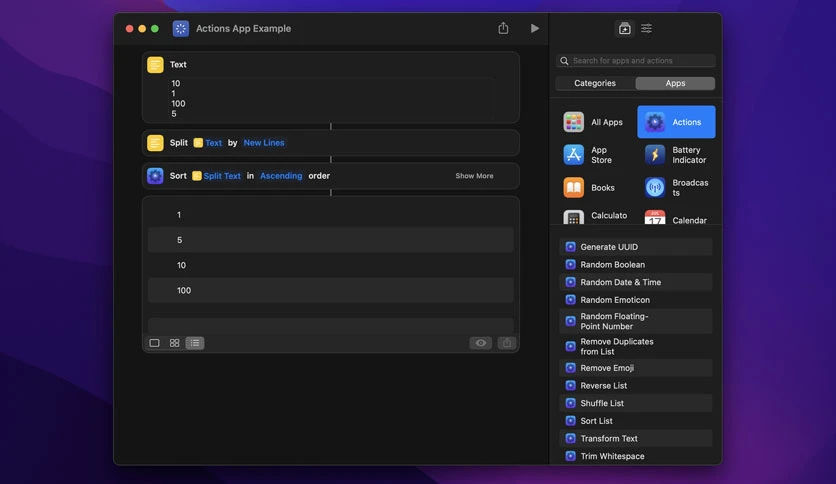Image resolution: width=836 pixels, height=484 pixels.
Task: Click the Sort action's blue gear icon
Action: (x=155, y=176)
